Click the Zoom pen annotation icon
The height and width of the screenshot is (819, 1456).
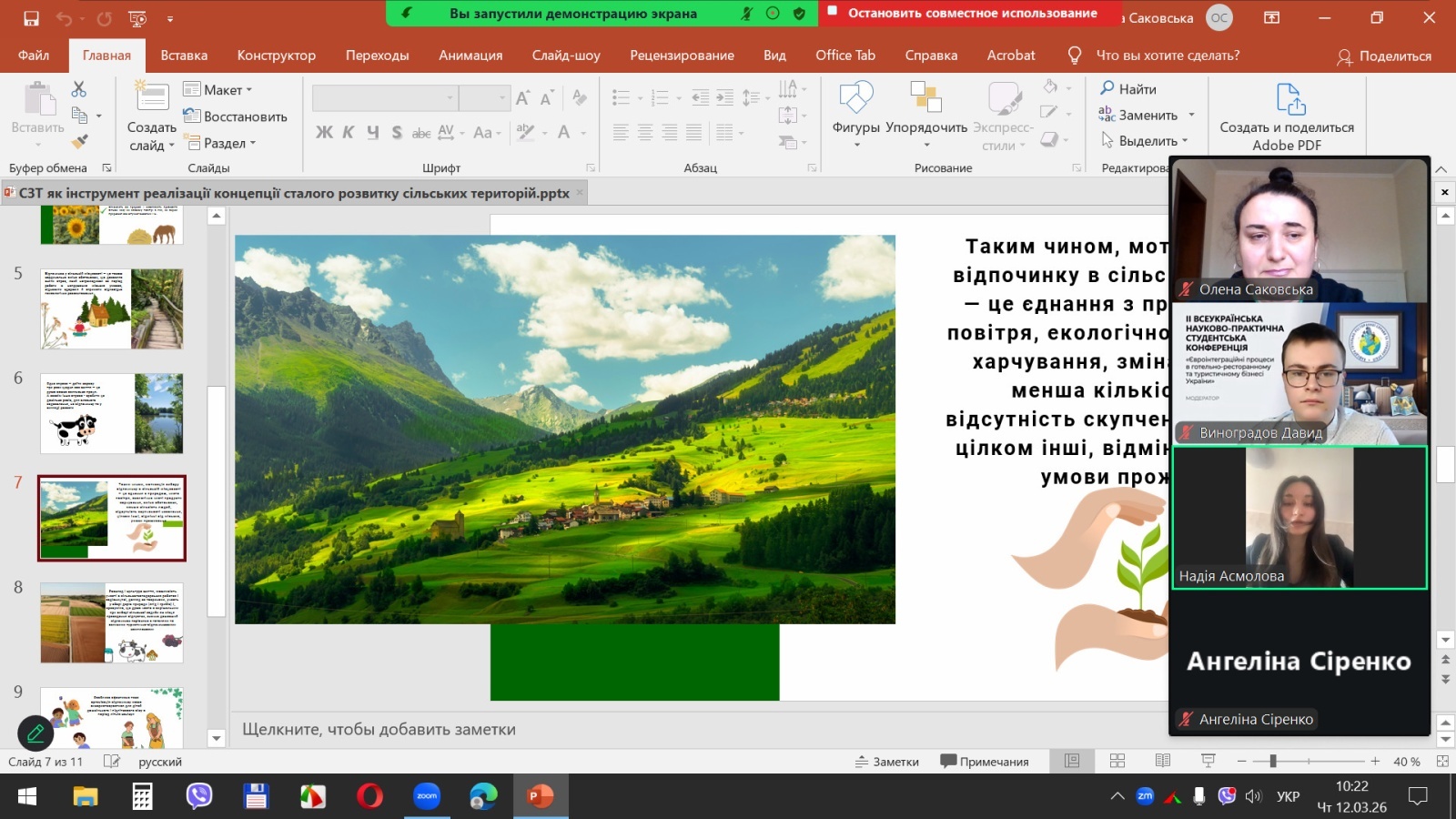pyautogui.click(x=35, y=733)
